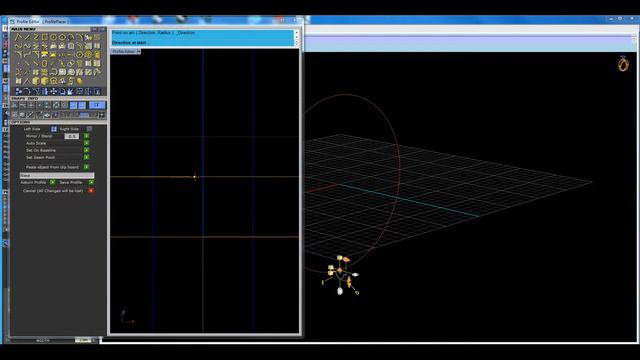Click the red Cancel all changes button

91,191
